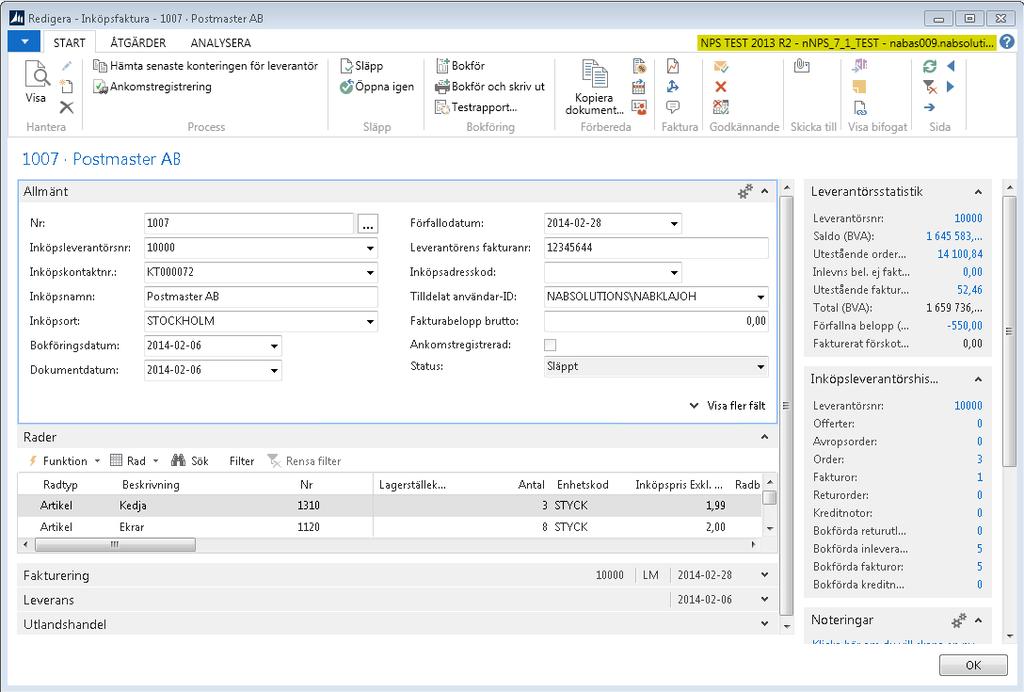
Task: Click the Leverantörens fakturanr input field
Action: click(x=656, y=248)
